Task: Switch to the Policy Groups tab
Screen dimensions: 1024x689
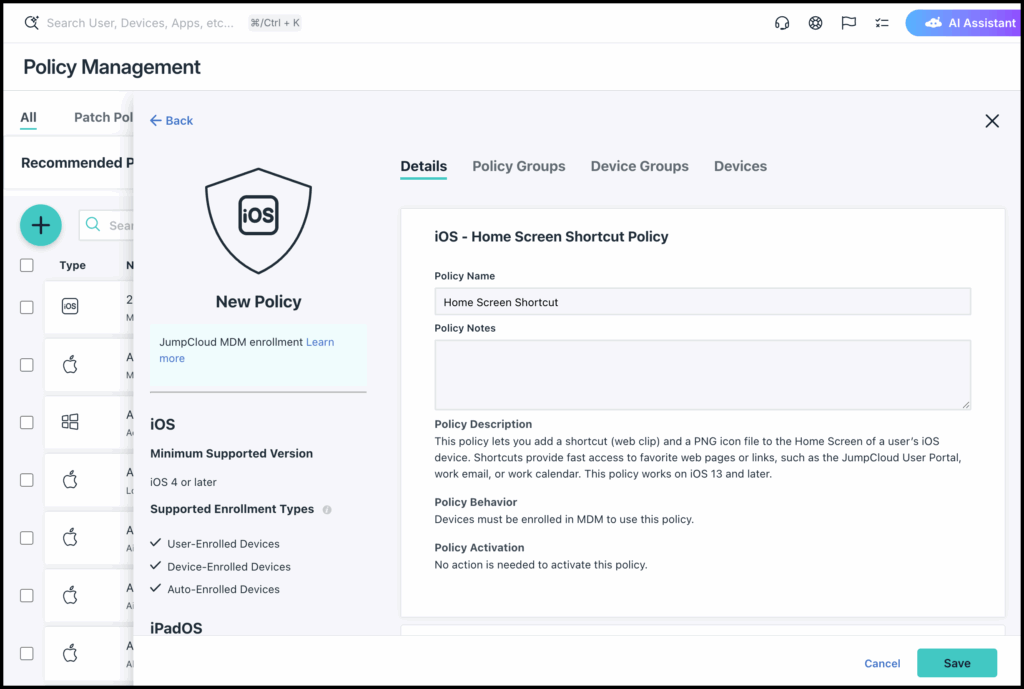Action: click(x=518, y=166)
